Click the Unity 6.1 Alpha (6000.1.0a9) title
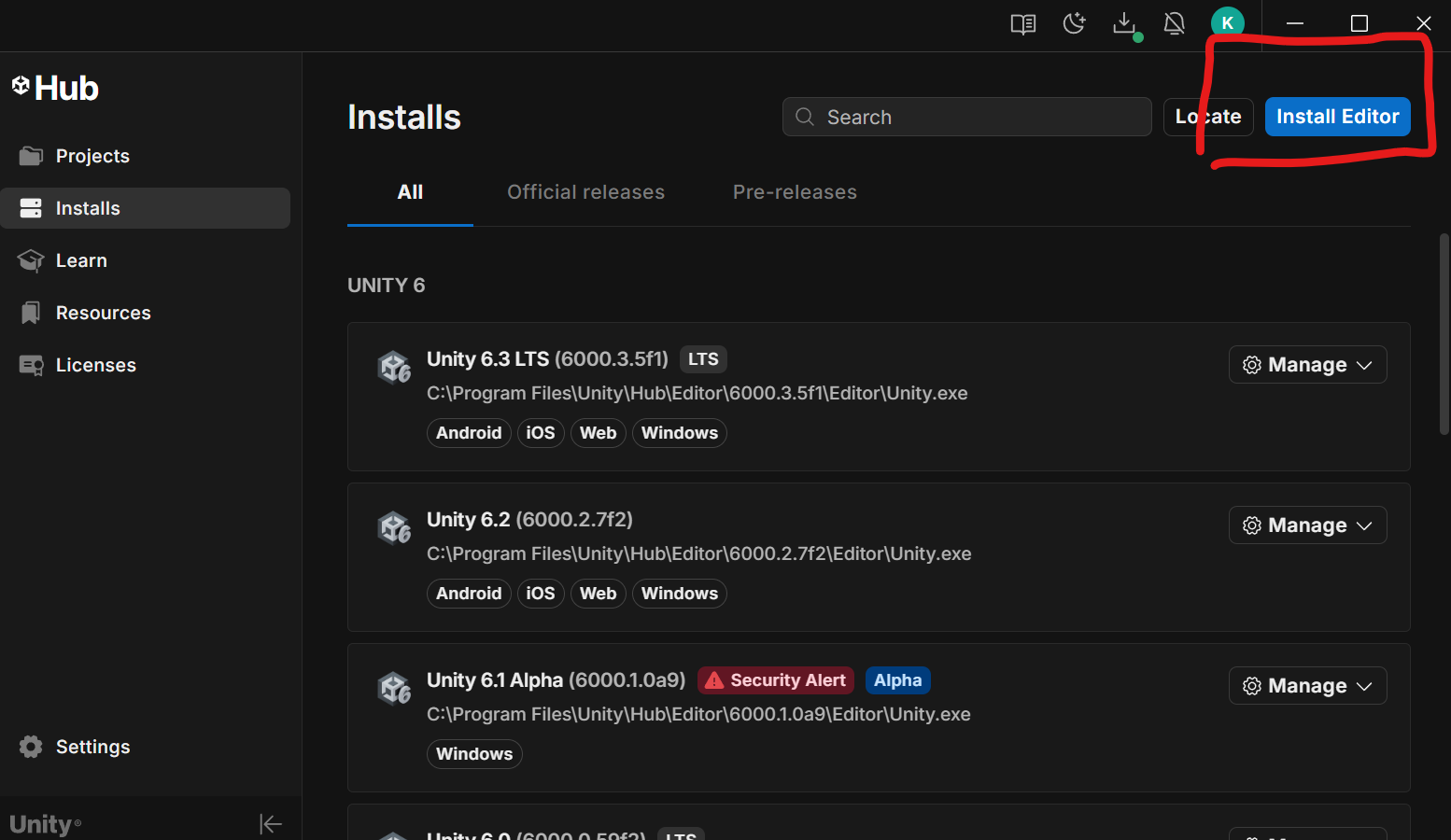The width and height of the screenshot is (1451, 840). point(556,680)
